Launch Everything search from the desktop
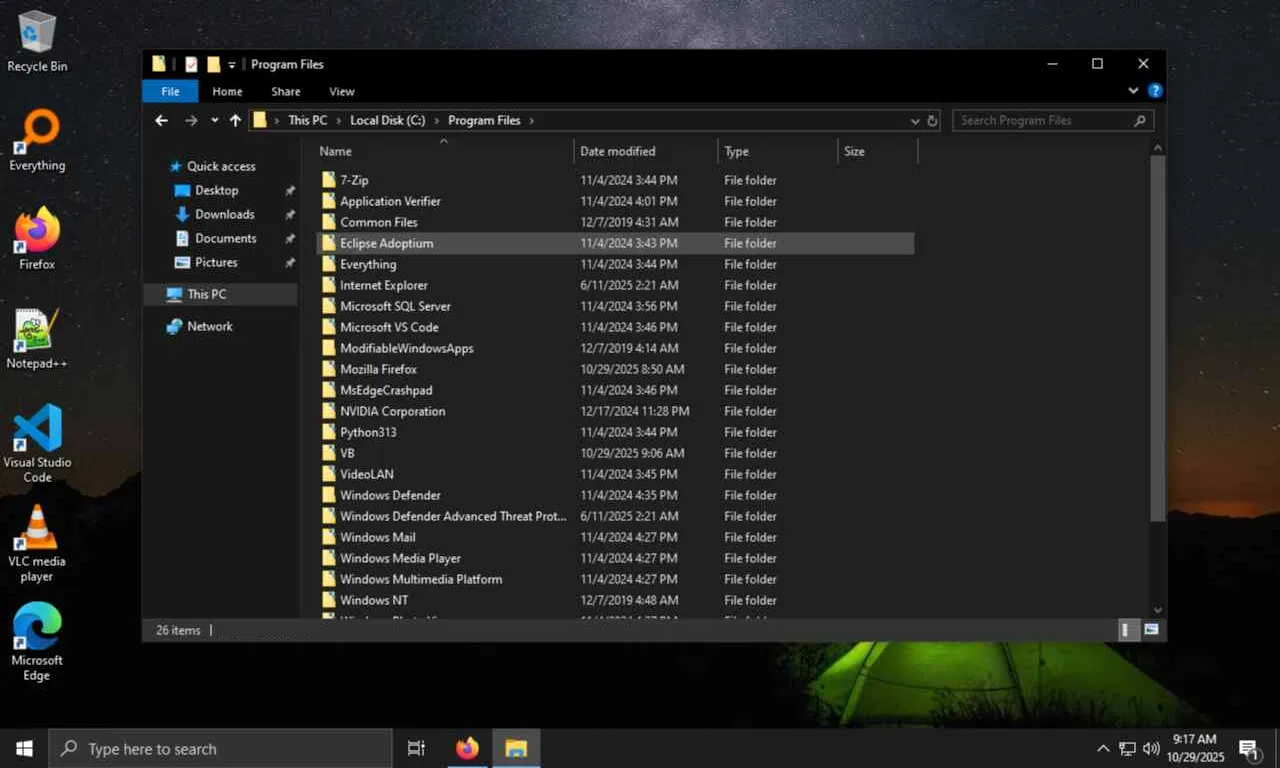 click(x=37, y=140)
